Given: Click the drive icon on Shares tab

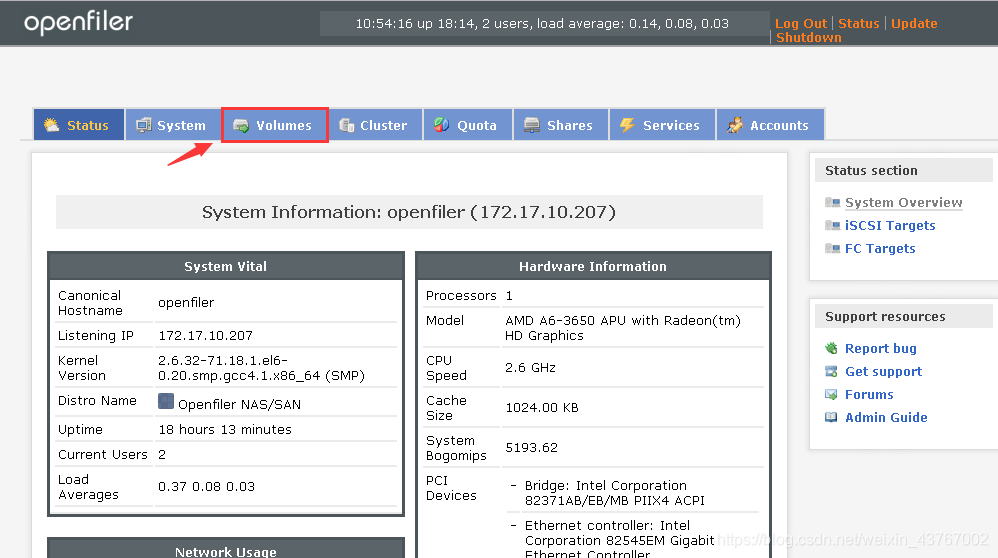Looking at the screenshot, I should [x=532, y=125].
